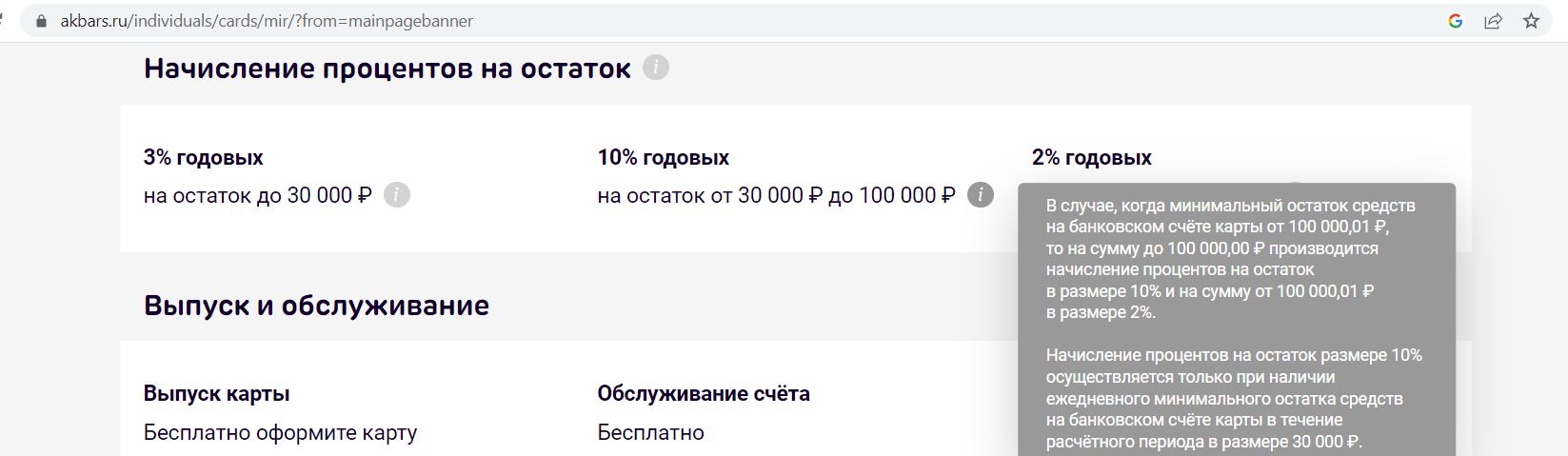Click the 'Начисление процентов на остаток' heading

(387, 69)
